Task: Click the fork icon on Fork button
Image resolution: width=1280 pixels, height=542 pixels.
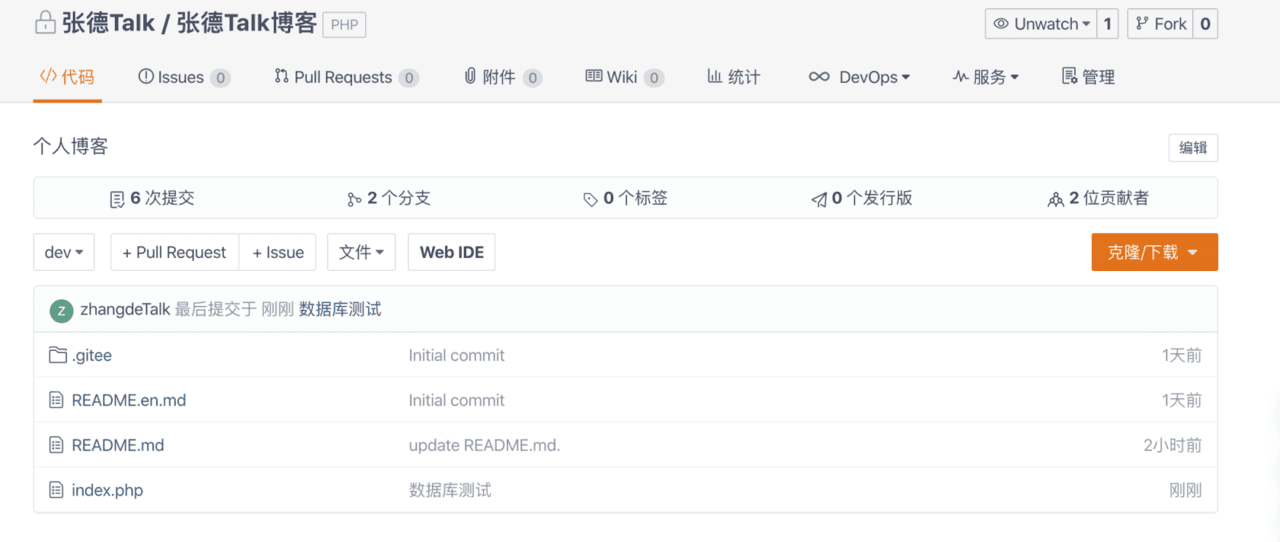Action: [1143, 24]
